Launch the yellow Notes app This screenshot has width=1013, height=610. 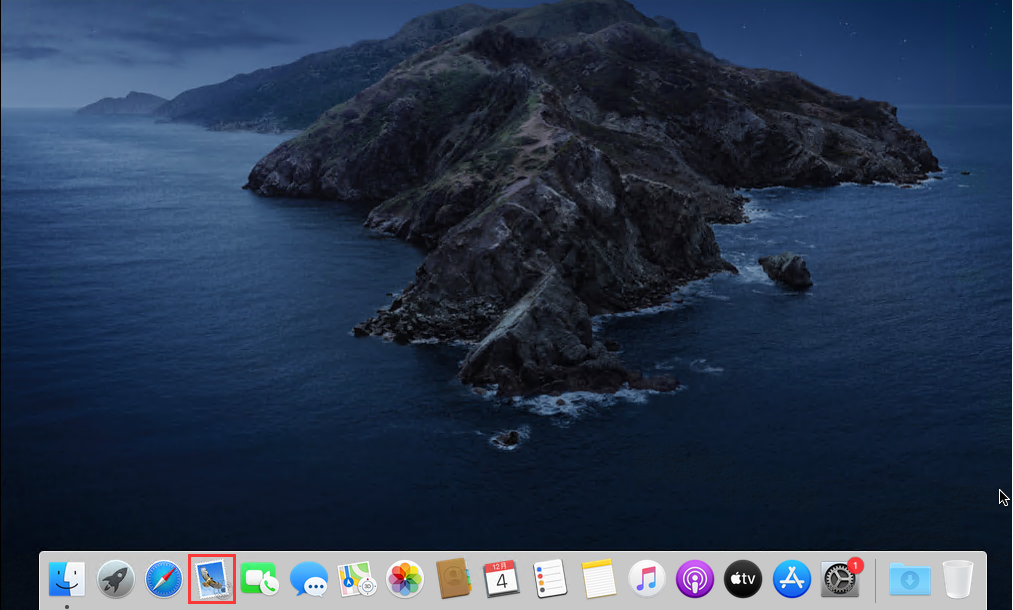pos(598,578)
